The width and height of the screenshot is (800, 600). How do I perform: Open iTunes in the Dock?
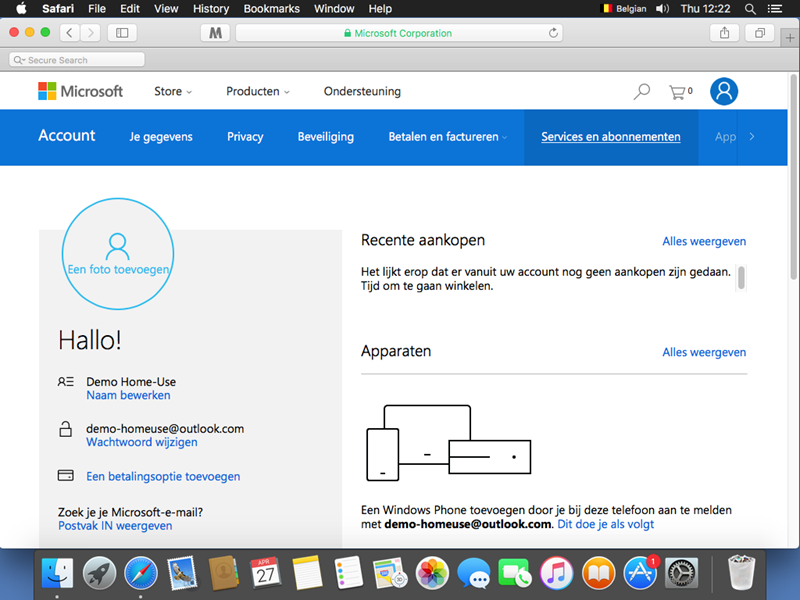[x=557, y=572]
